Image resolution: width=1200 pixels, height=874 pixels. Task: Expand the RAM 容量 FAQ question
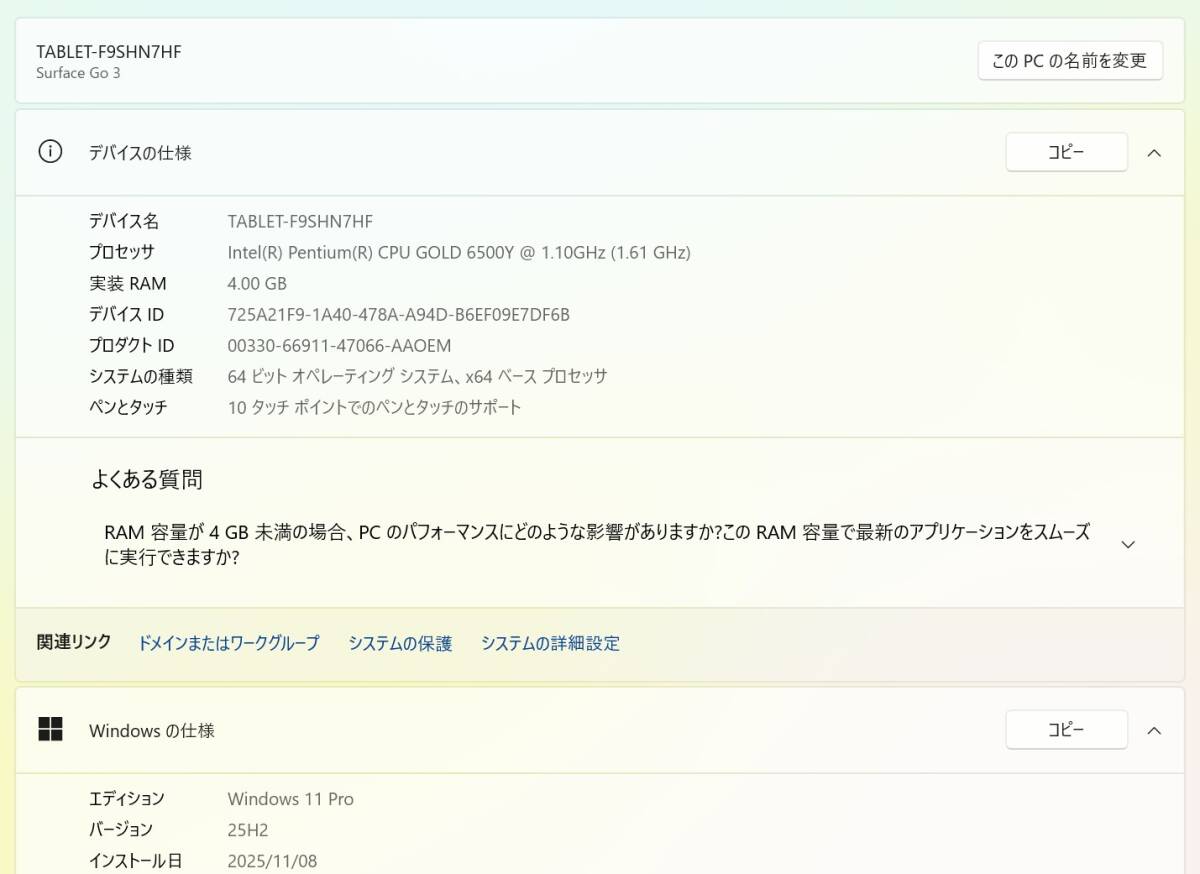1127,544
